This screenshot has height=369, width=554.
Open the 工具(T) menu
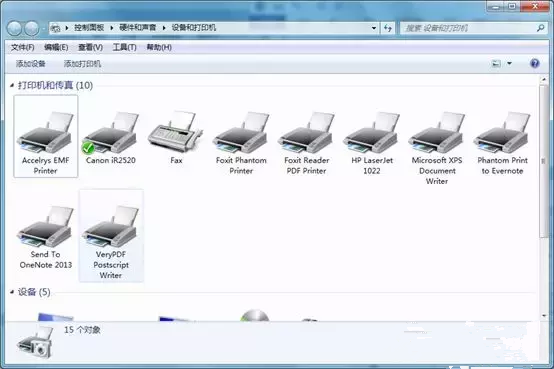[x=124, y=47]
